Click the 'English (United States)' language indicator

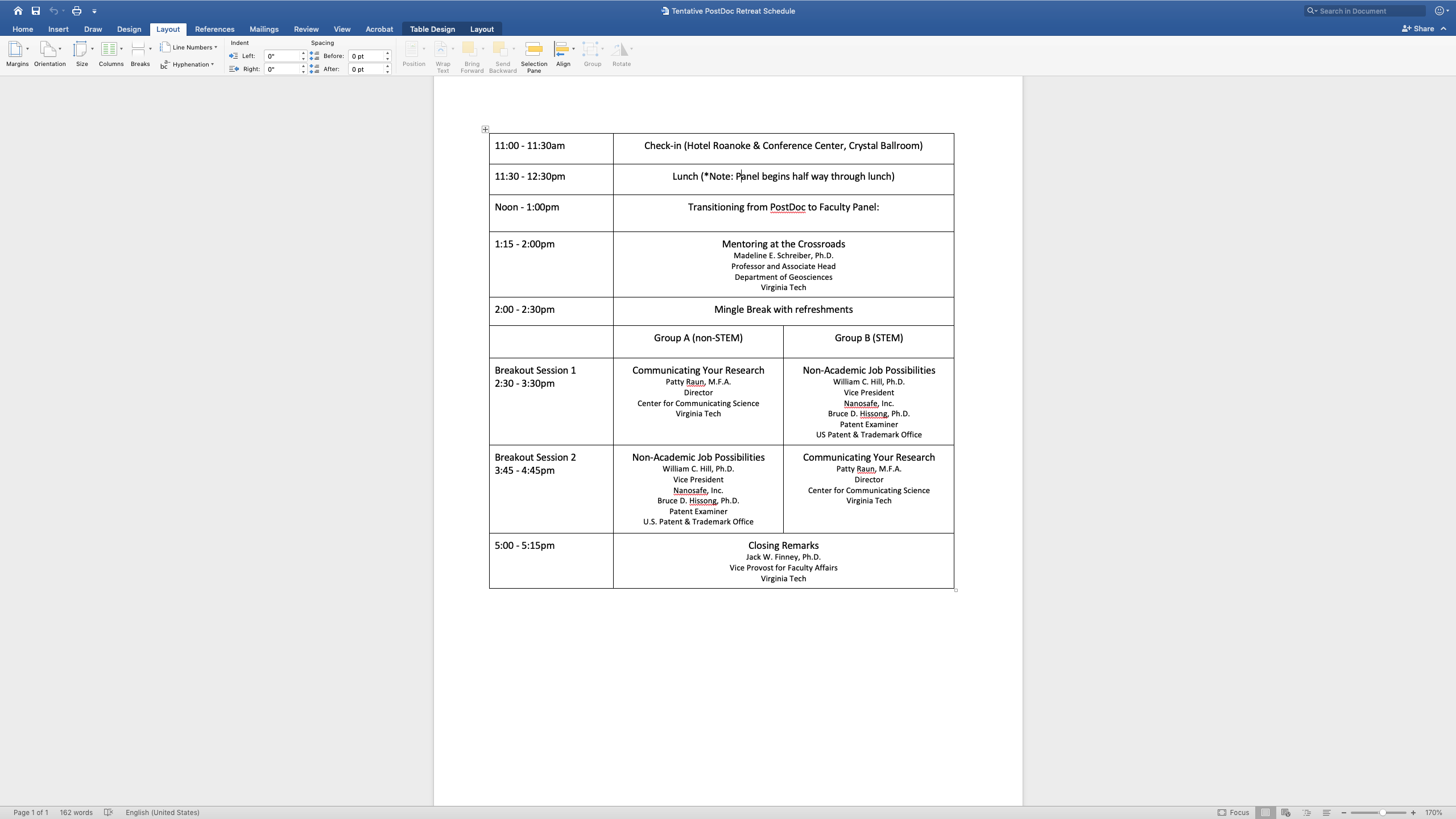click(162, 812)
